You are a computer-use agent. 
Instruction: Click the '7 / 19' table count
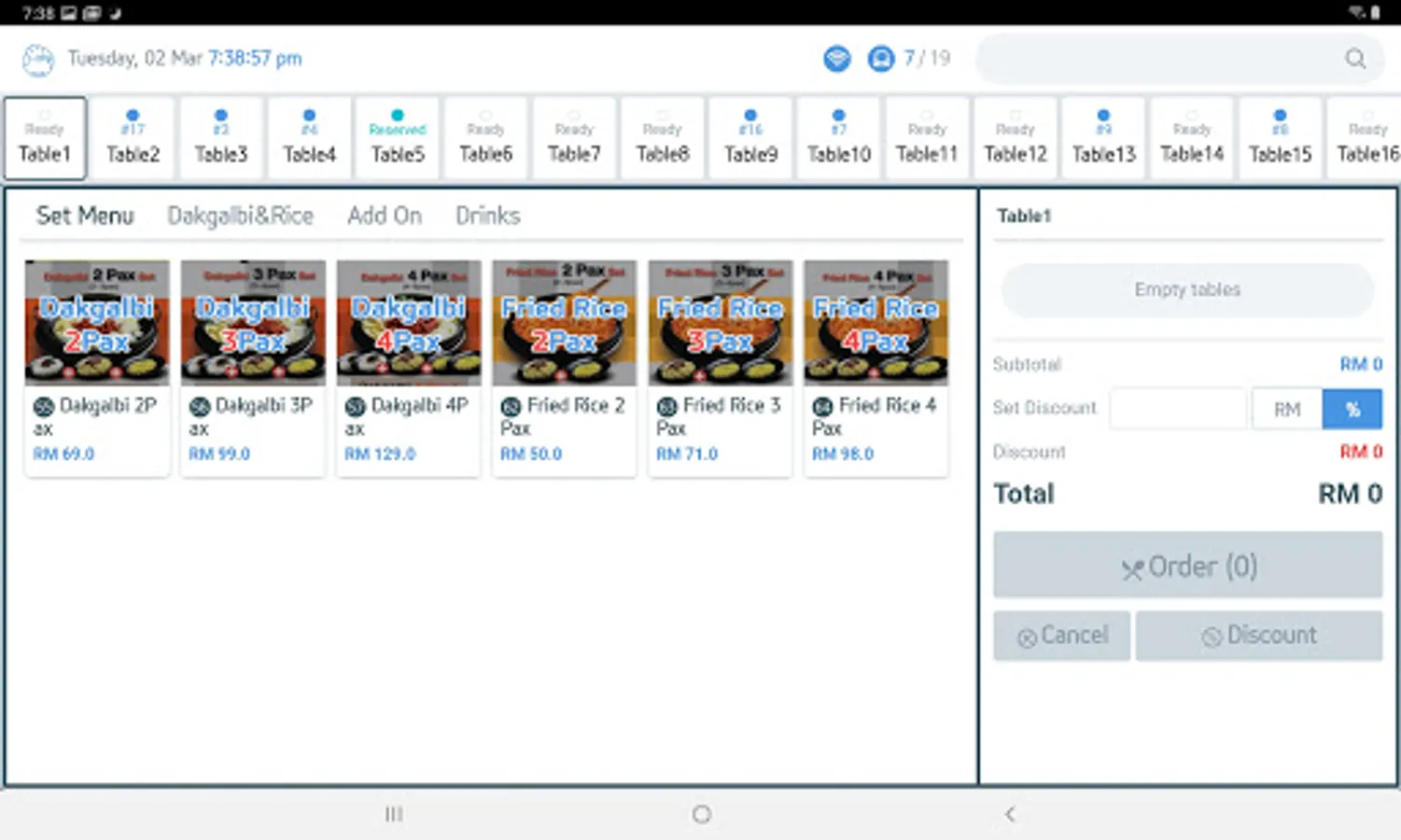coord(927,59)
